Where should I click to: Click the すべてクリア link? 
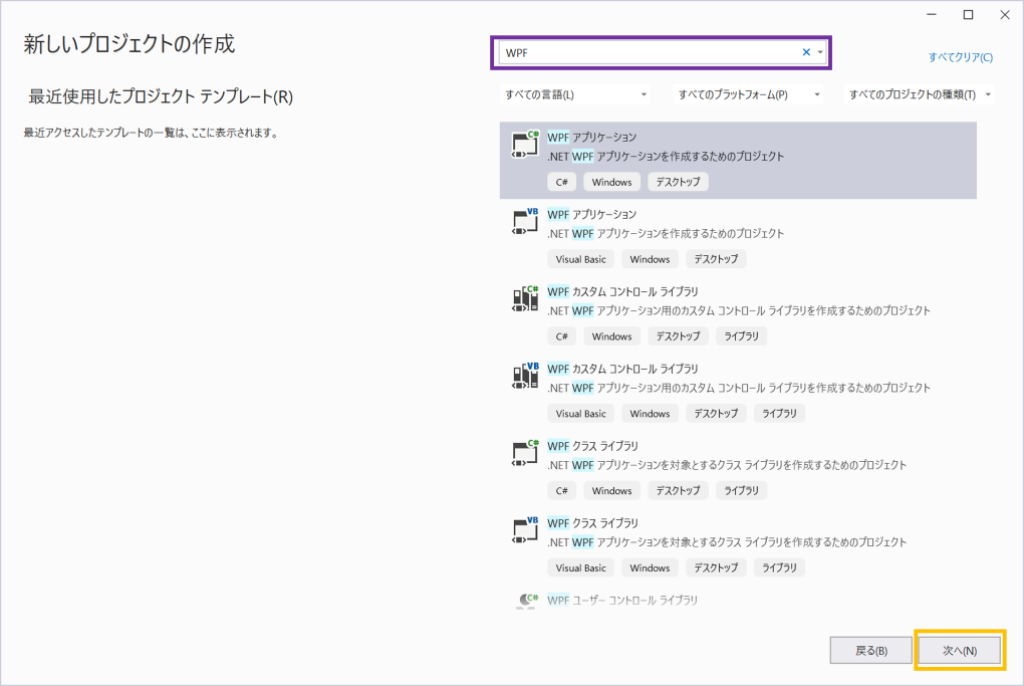pos(961,57)
